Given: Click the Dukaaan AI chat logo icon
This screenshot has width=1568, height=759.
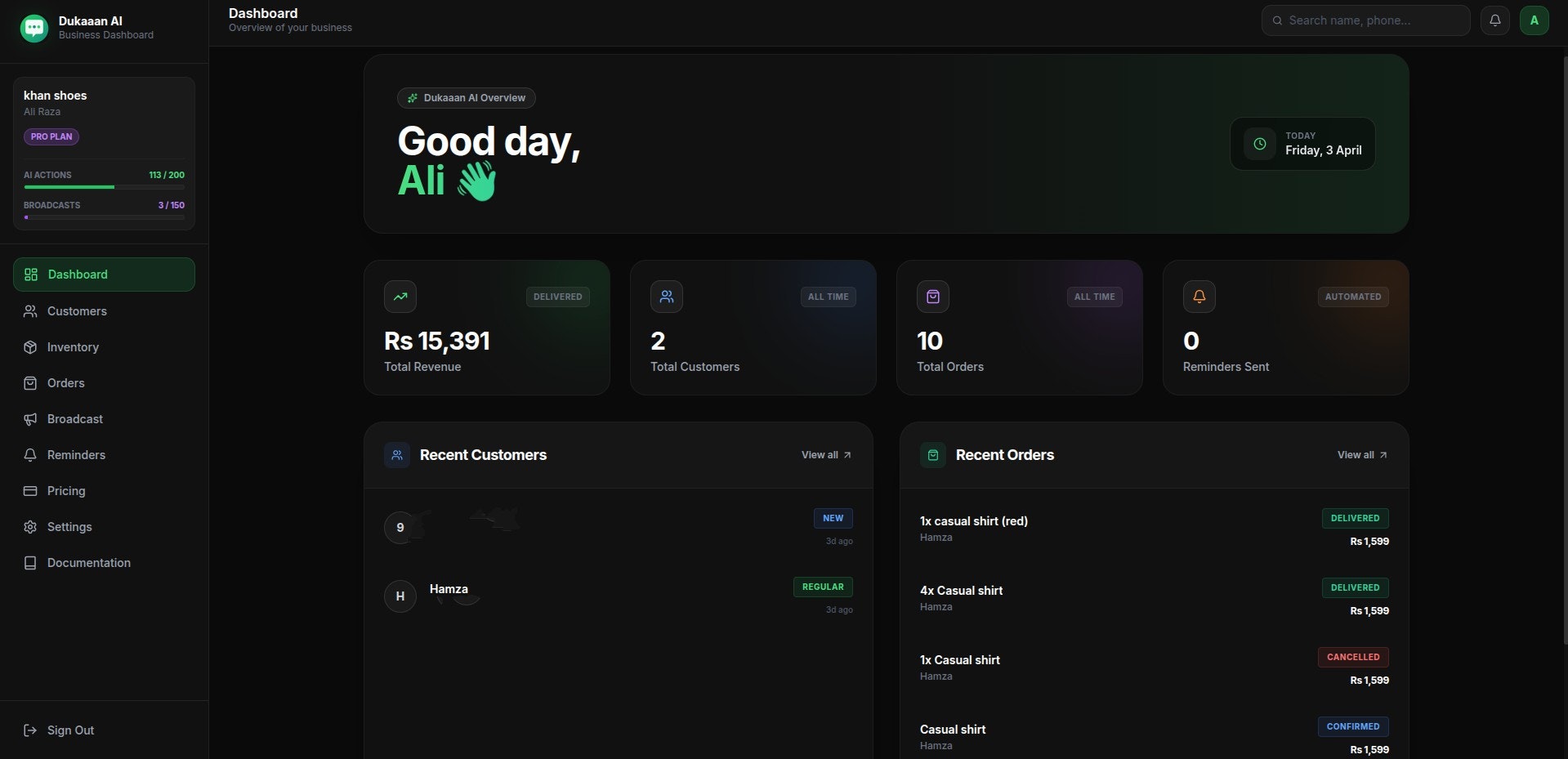Looking at the screenshot, I should (x=34, y=28).
